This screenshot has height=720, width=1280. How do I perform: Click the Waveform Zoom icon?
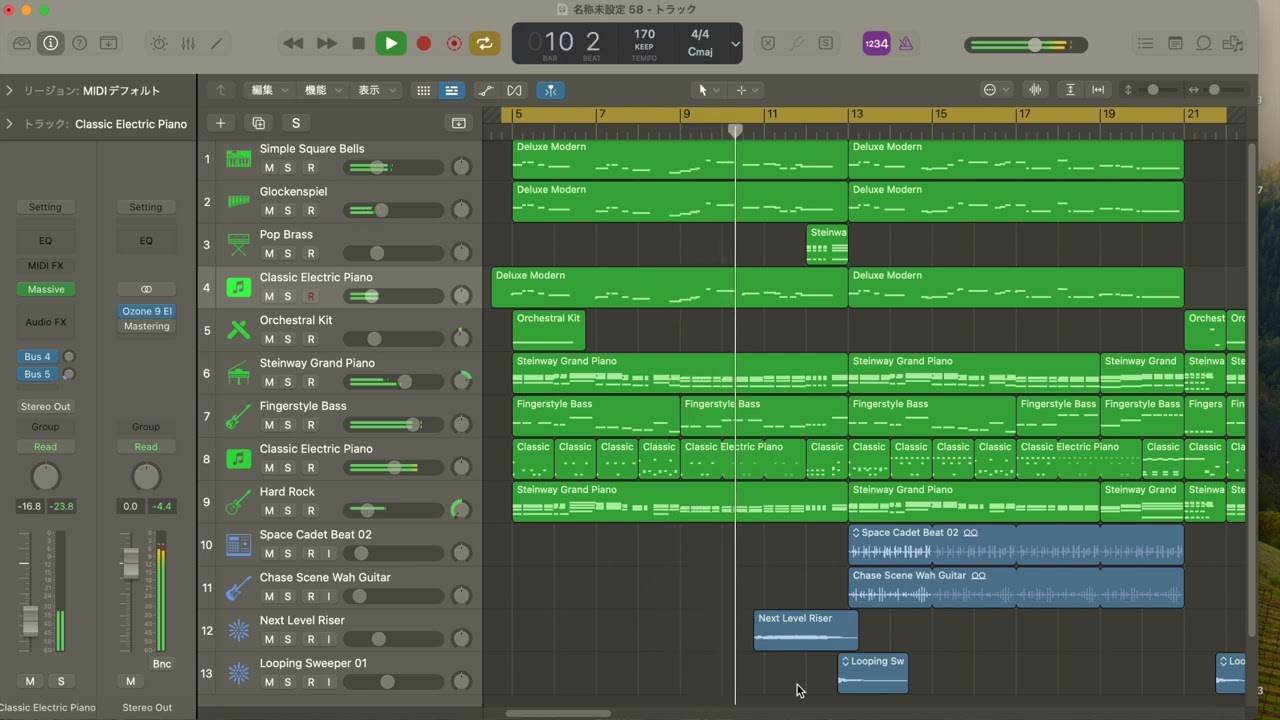point(1035,90)
